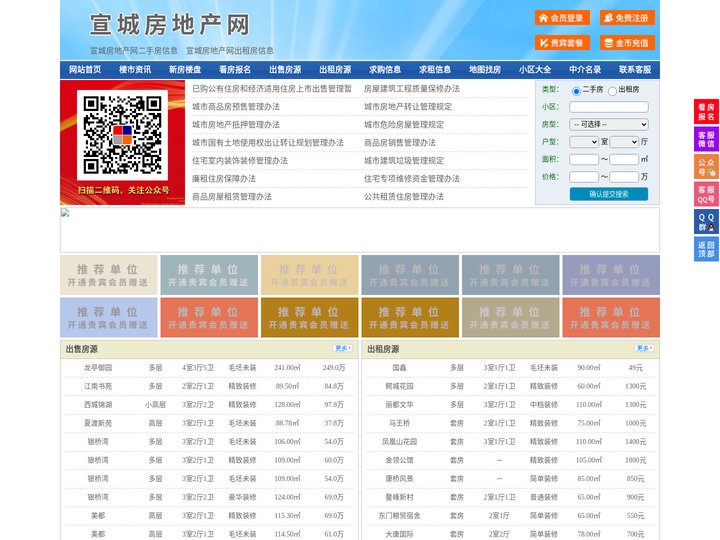720x540 pixels.
Task: Open the QQ群 floating sidebar icon
Action: click(706, 222)
